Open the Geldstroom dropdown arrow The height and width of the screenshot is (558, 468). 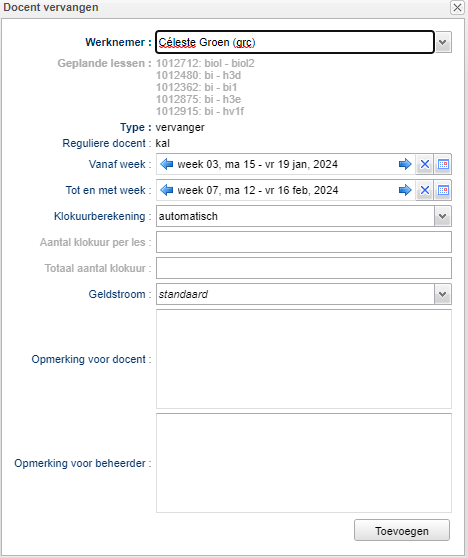(x=443, y=294)
